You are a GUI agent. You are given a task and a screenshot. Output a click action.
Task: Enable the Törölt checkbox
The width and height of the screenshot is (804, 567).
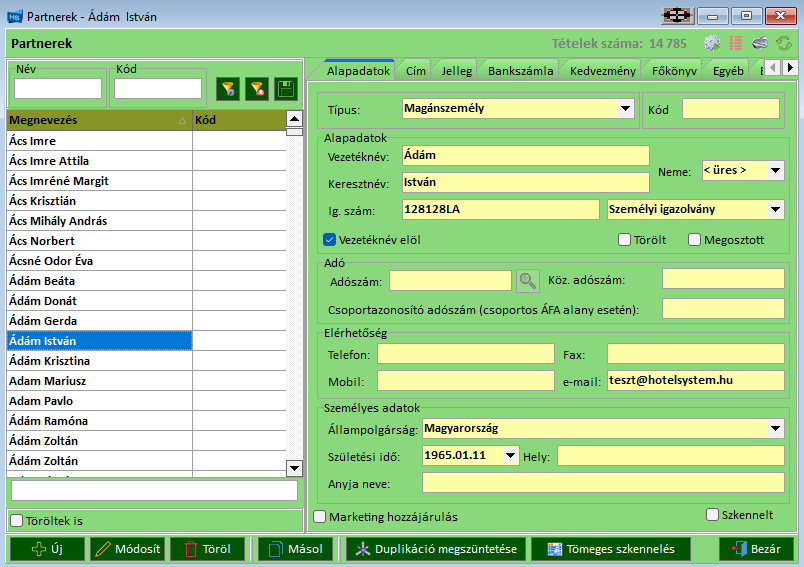point(624,239)
